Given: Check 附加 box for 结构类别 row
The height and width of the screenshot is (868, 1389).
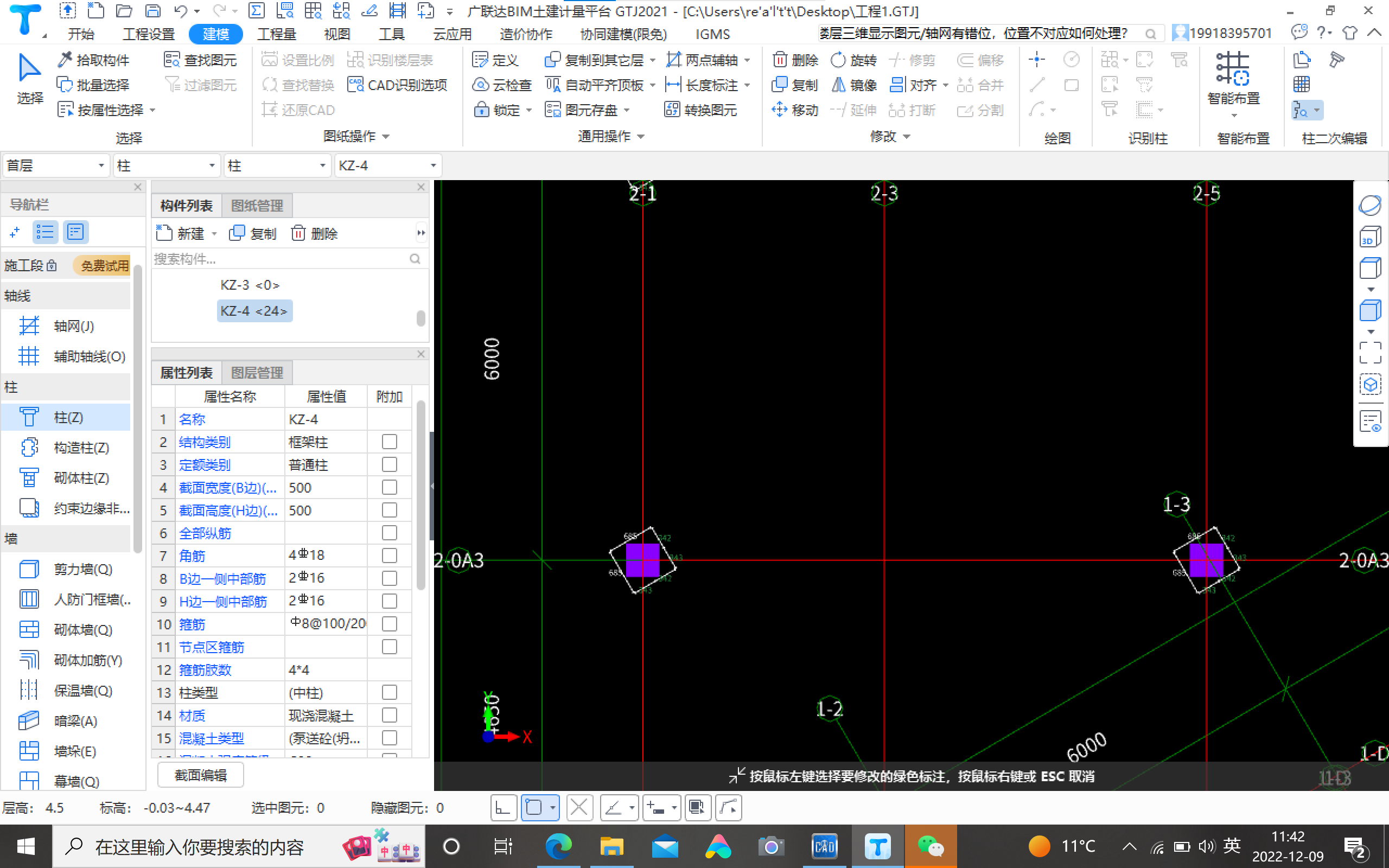Looking at the screenshot, I should point(389,442).
